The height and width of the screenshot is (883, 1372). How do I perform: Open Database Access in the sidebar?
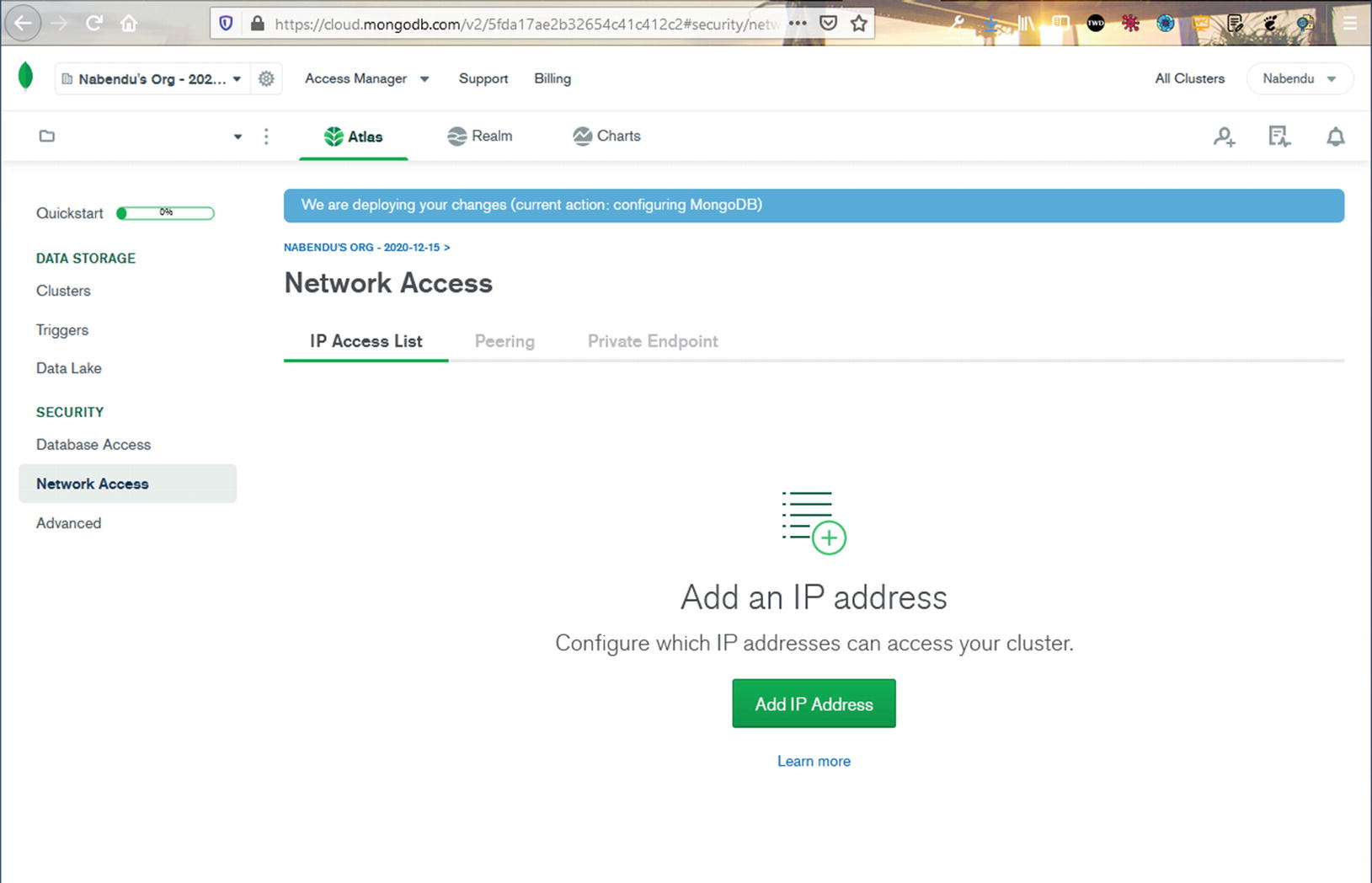tap(93, 444)
